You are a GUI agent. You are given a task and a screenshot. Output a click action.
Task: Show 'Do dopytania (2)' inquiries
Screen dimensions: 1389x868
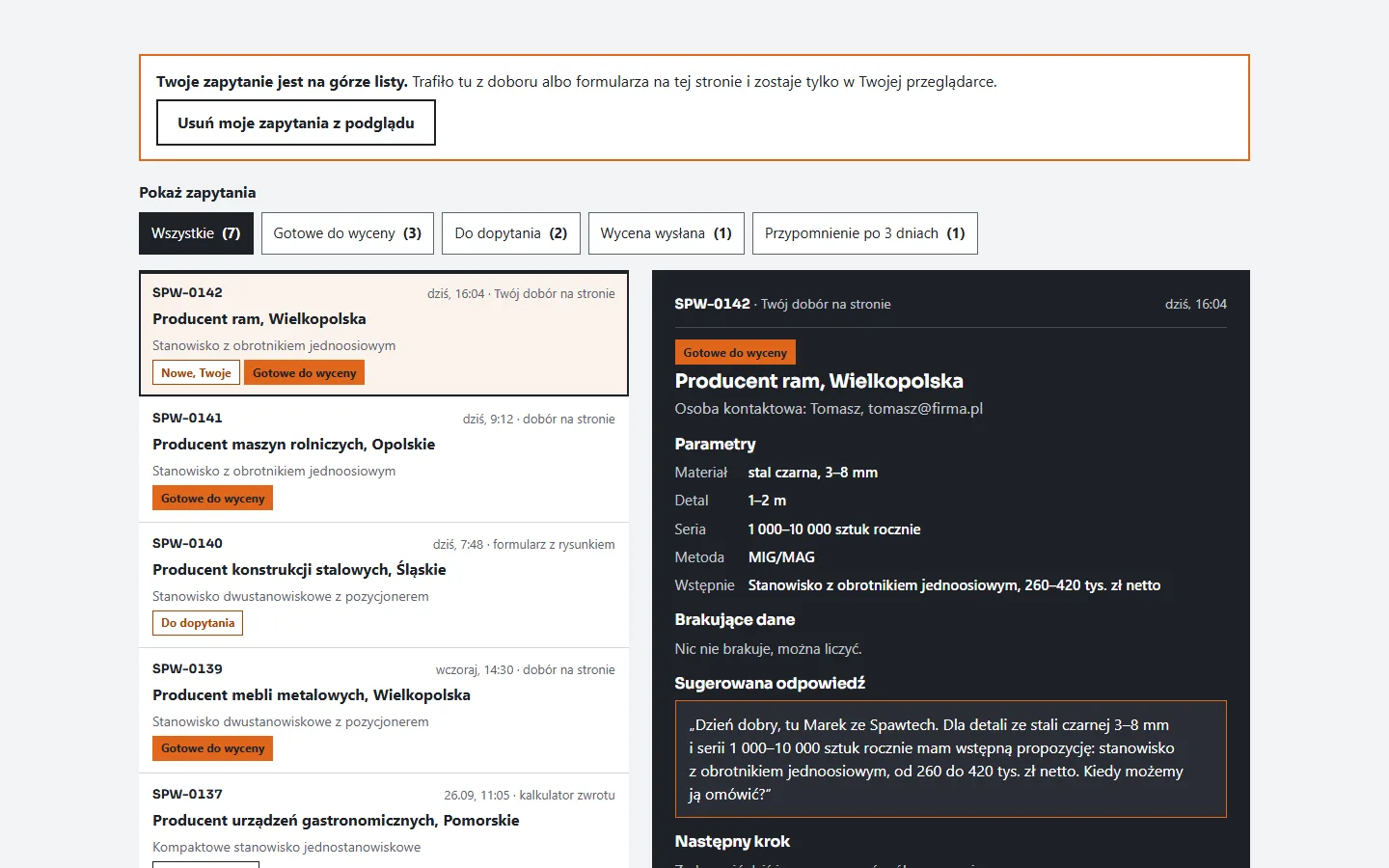click(511, 233)
